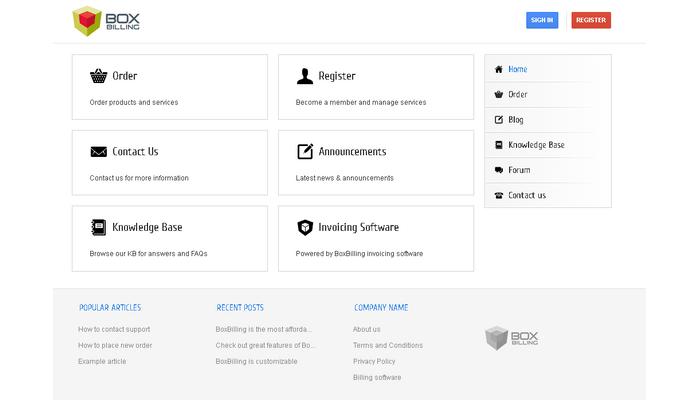Click the pencil icon on Announcements card
Screen dimensions: 700x400
[305, 152]
